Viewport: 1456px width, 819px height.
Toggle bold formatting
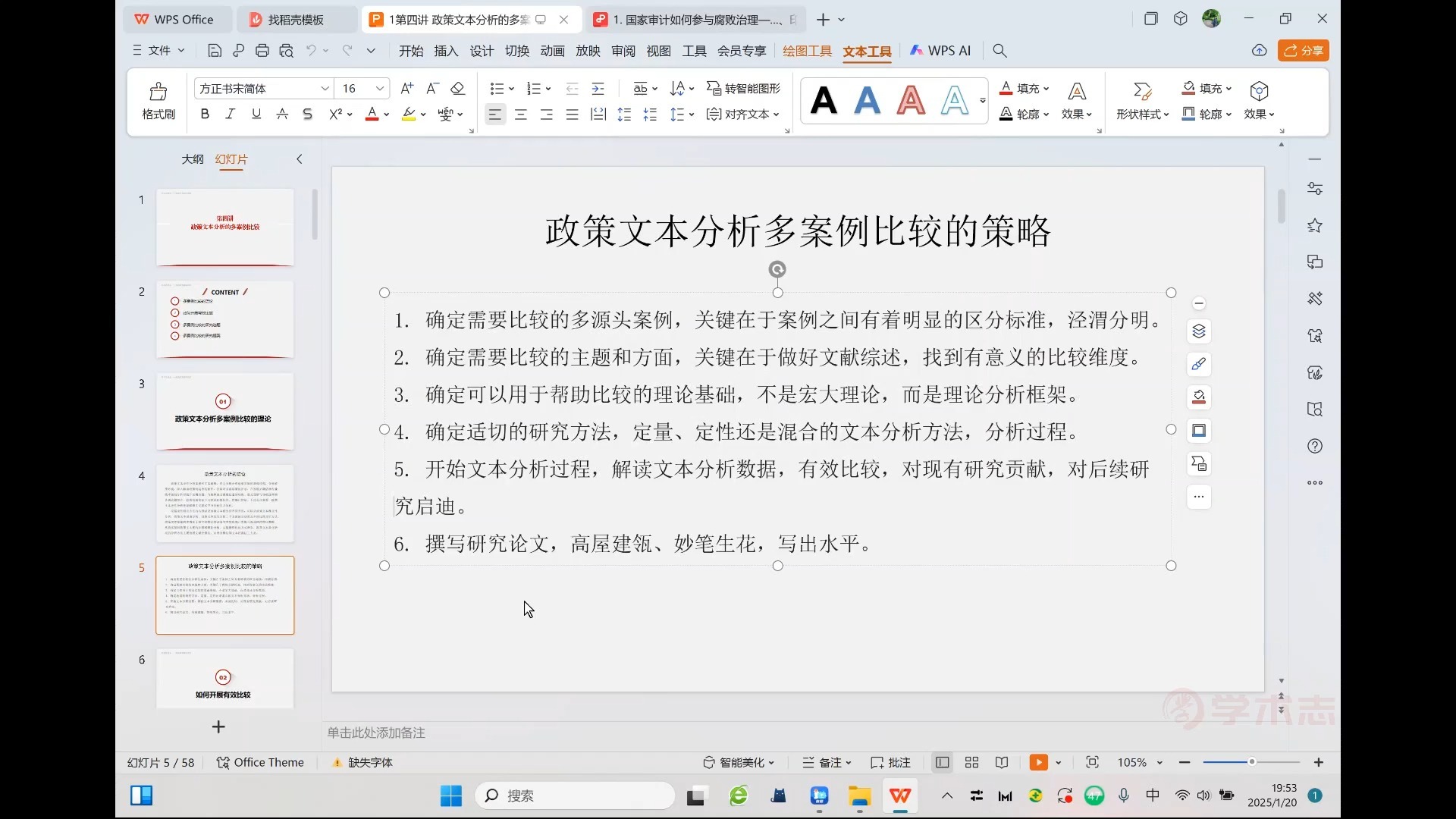click(x=205, y=115)
